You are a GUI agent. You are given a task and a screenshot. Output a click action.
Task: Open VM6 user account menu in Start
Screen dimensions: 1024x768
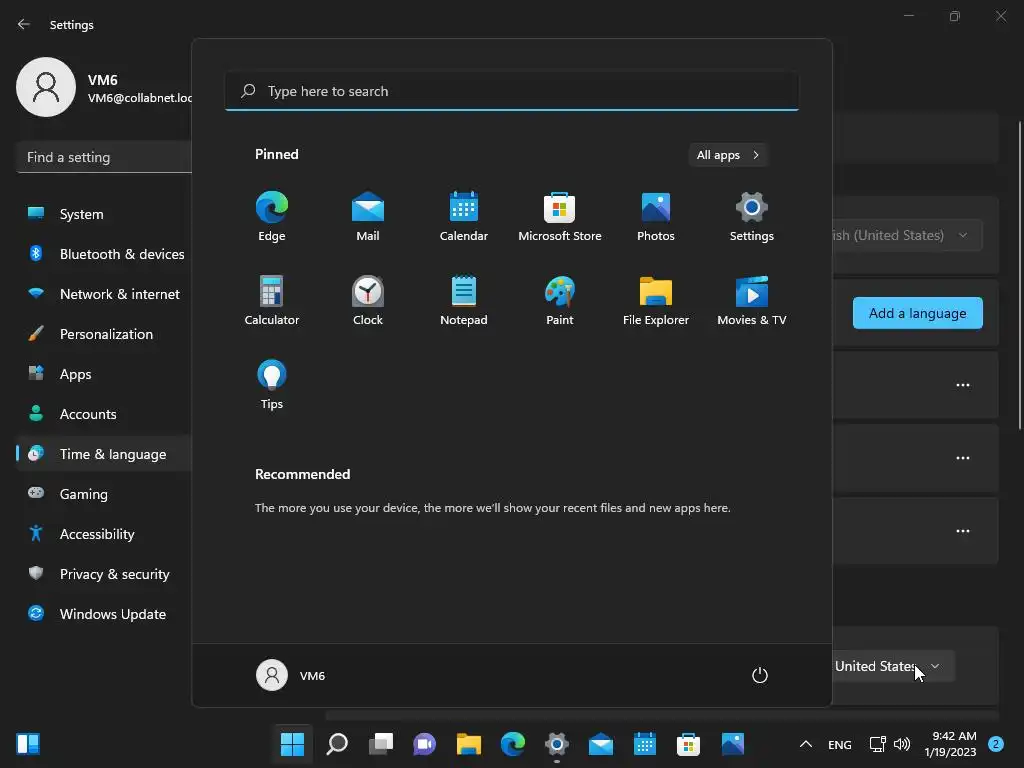291,675
